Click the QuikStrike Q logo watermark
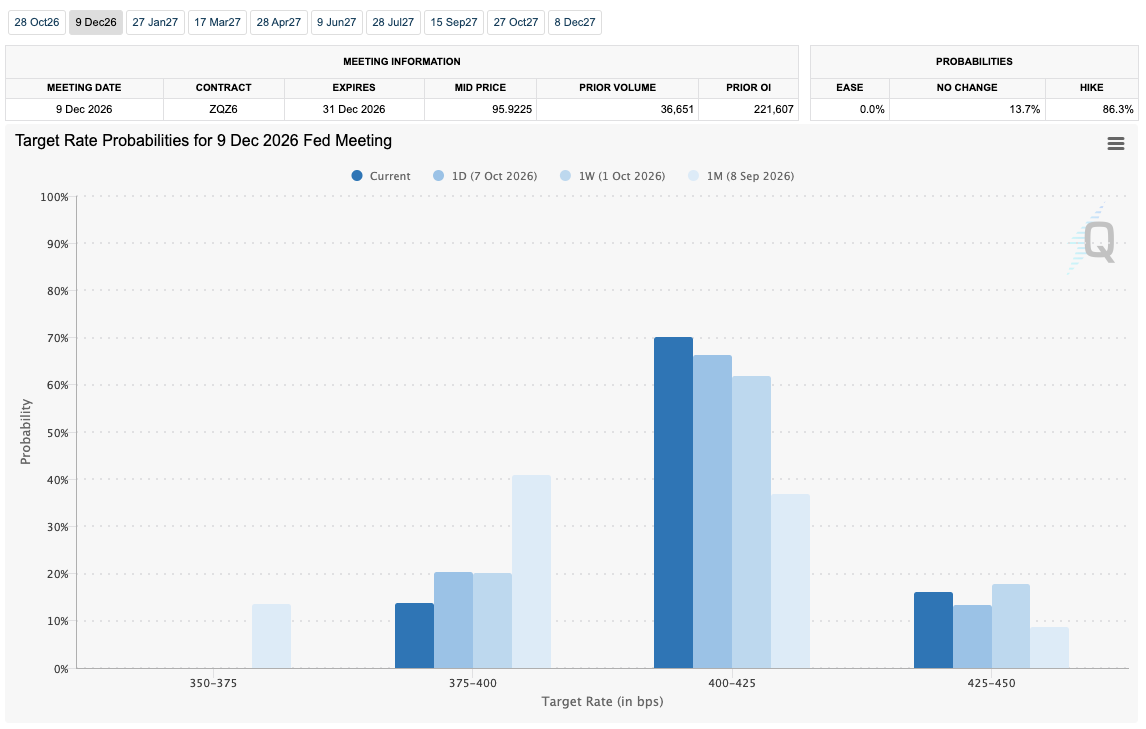The image size is (1146, 729). tap(1093, 241)
